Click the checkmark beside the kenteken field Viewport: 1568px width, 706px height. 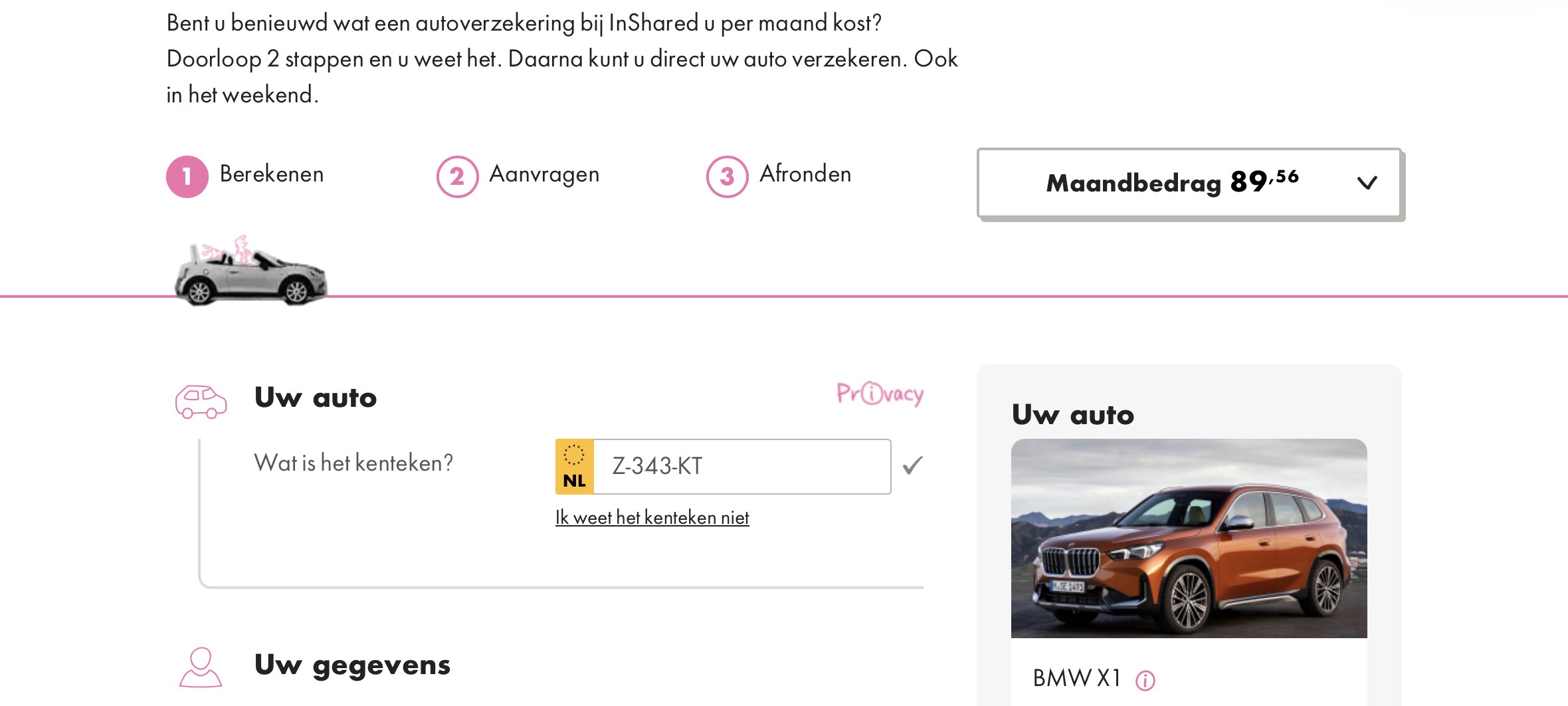point(913,465)
